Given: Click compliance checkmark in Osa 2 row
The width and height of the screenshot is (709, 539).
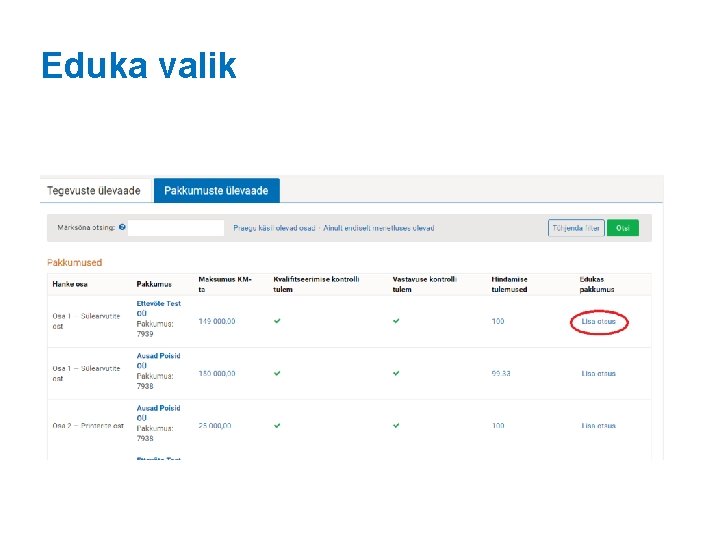Looking at the screenshot, I should (x=396, y=426).
